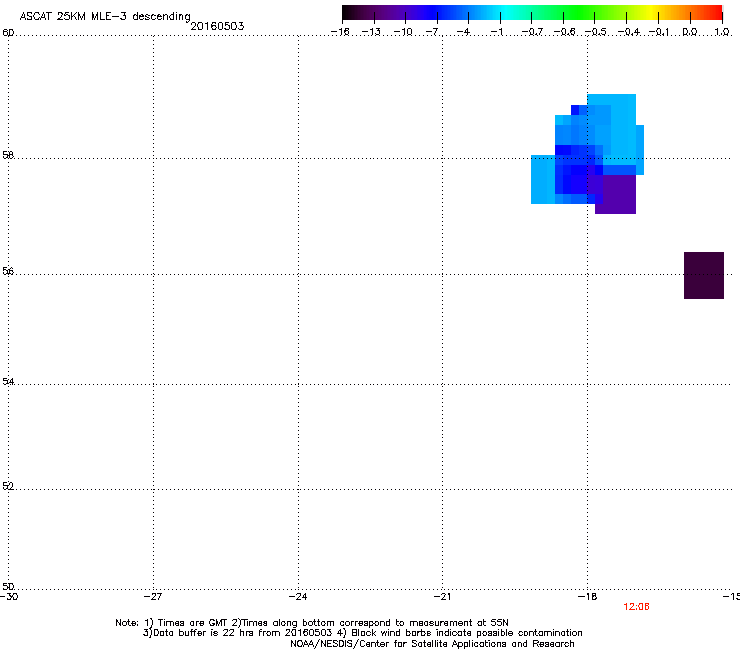The height and width of the screenshot is (650, 740).
Task: Click the NOAA/NESDIS credit line
Action: (x=432, y=644)
